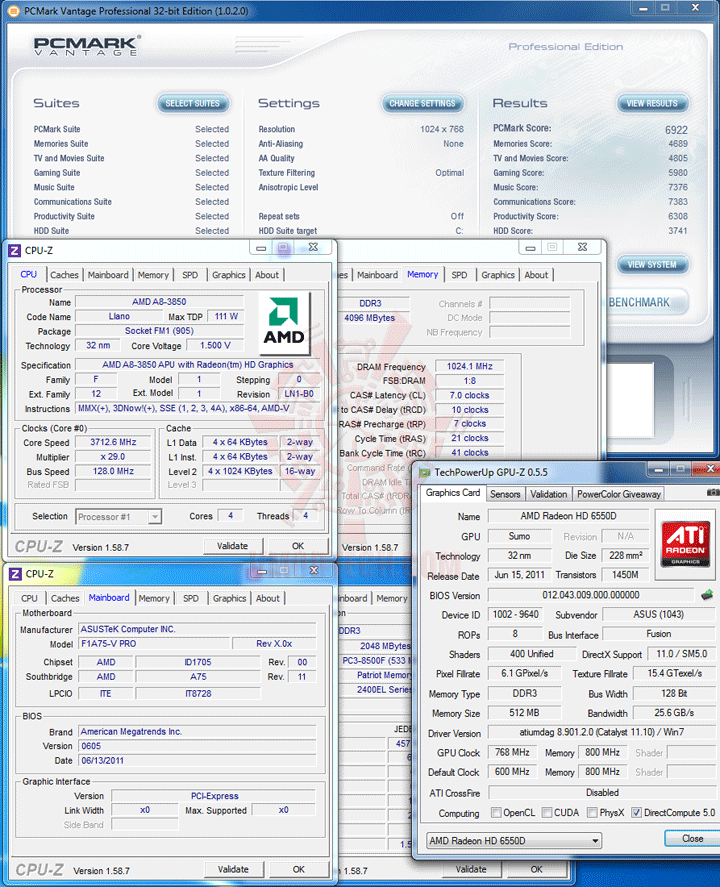Click the Shaders field 400 Unified

[531, 654]
